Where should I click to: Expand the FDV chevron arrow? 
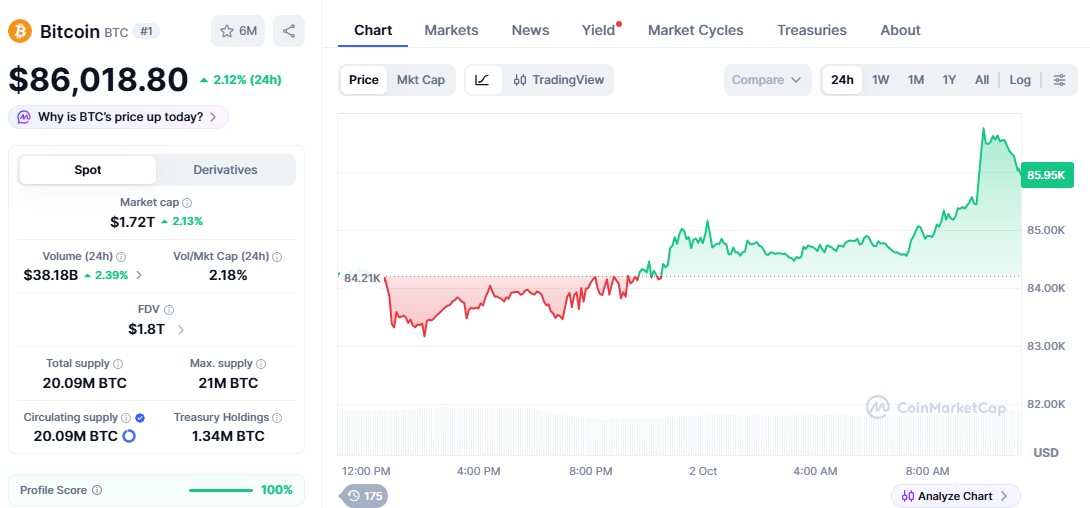pos(181,329)
